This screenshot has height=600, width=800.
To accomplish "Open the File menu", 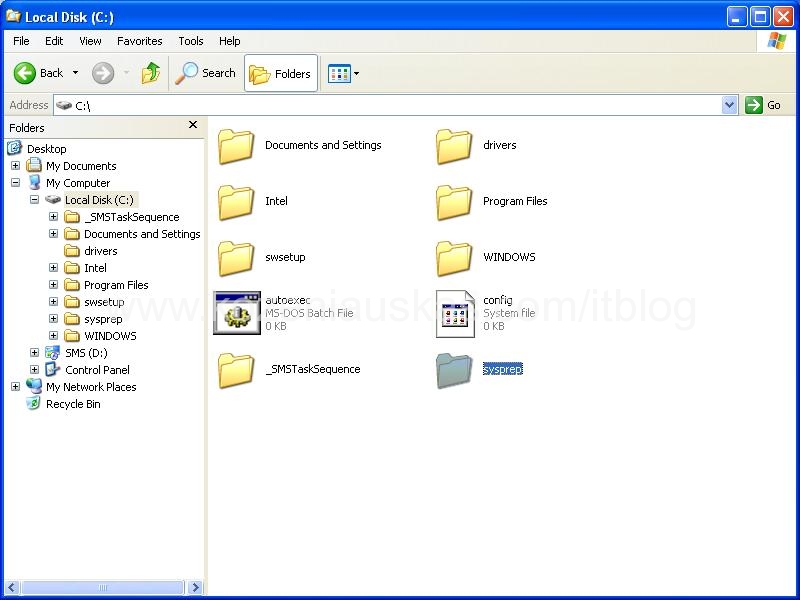I will pos(21,41).
